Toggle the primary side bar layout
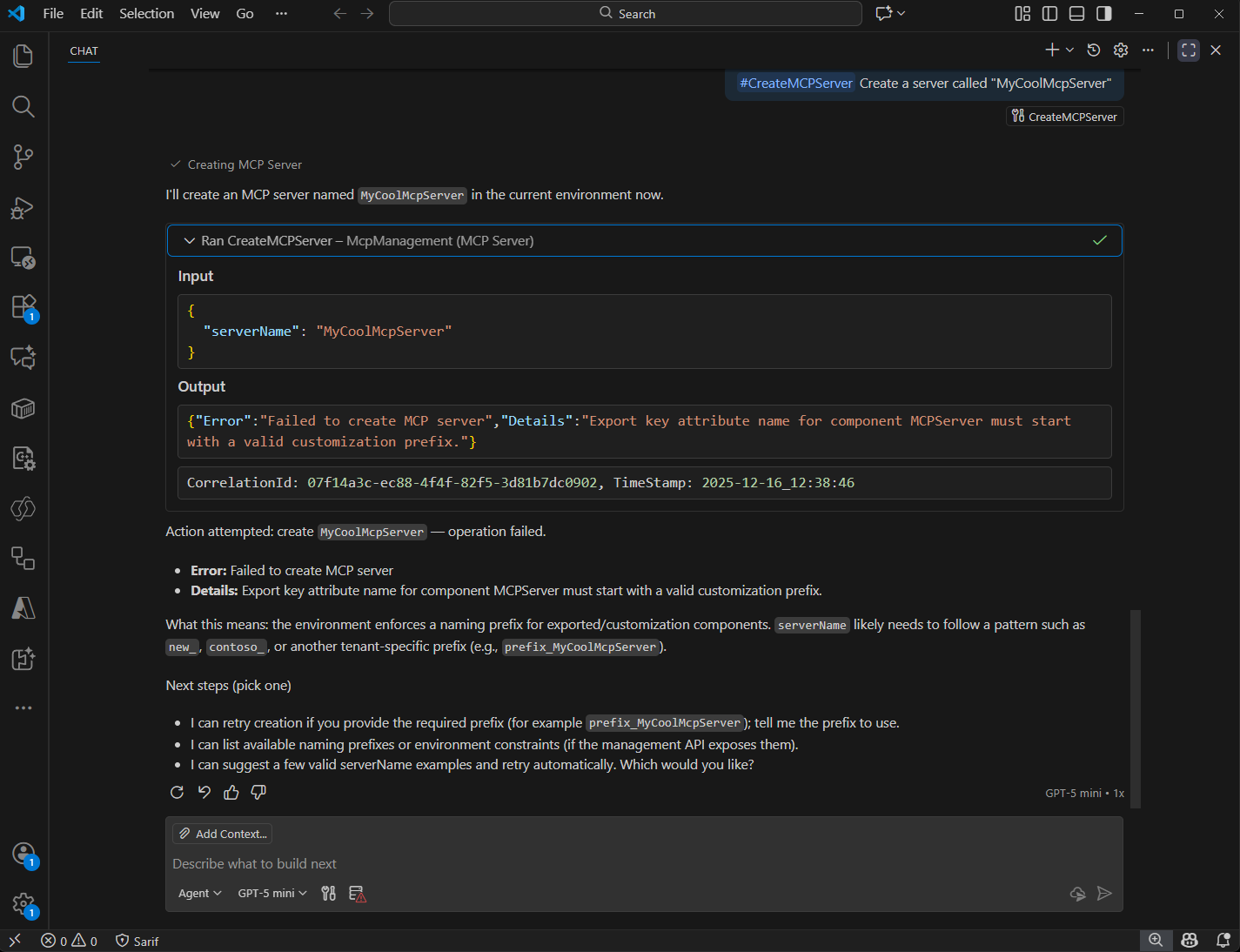Image resolution: width=1240 pixels, height=952 pixels. (1049, 14)
